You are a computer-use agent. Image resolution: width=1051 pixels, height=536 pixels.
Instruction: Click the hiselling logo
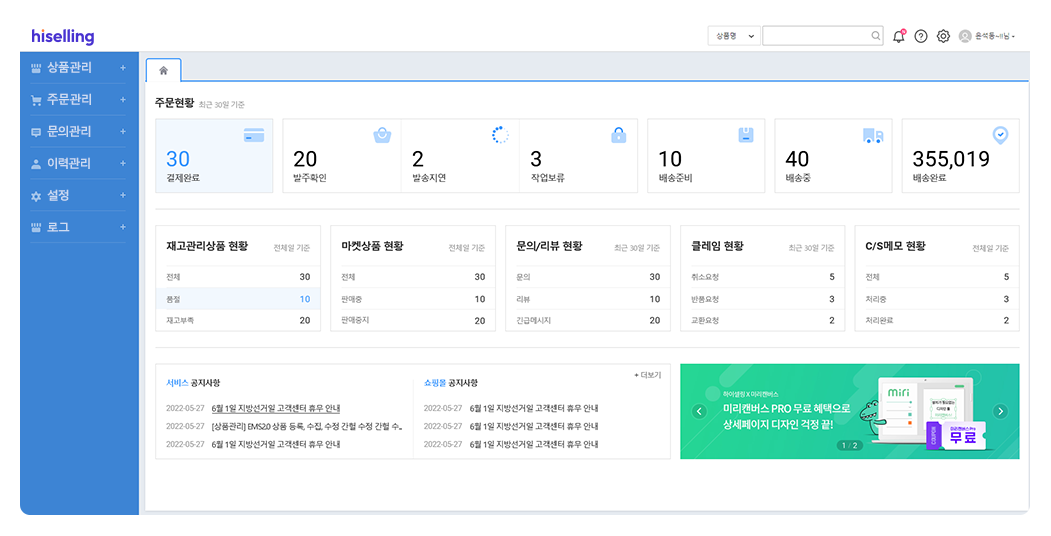point(62,36)
